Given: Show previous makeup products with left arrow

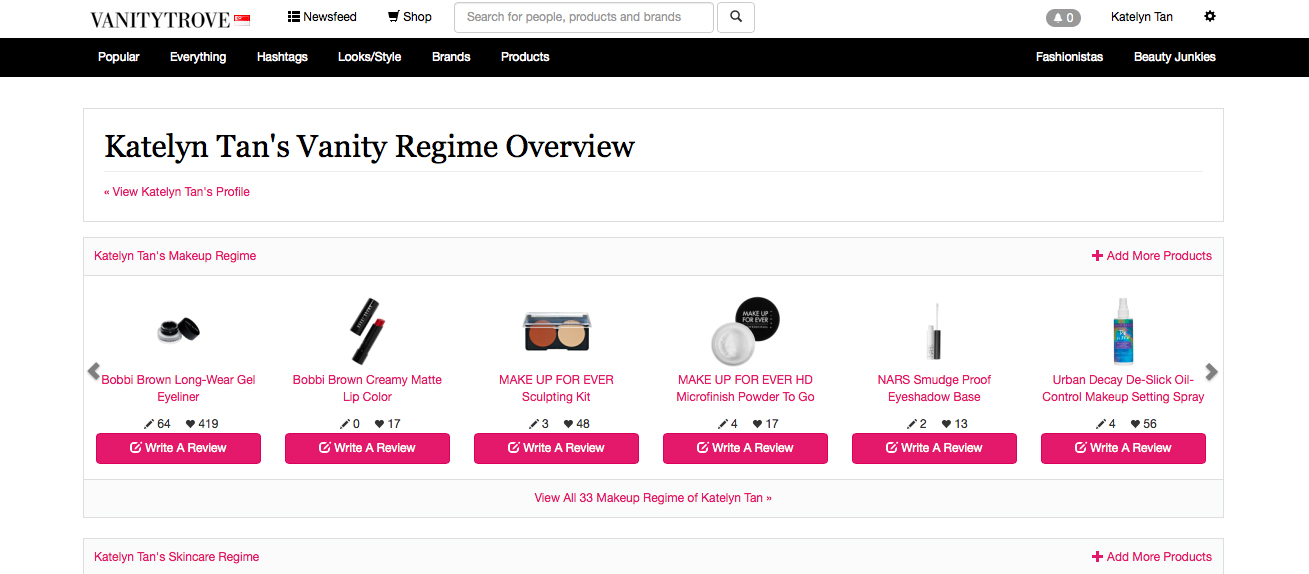Looking at the screenshot, I should 93,372.
